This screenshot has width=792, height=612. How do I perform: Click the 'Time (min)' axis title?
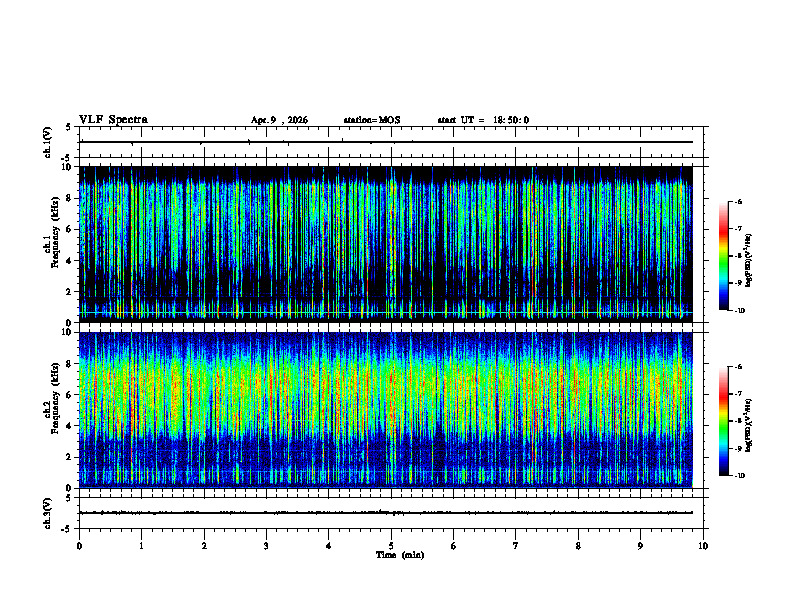(x=400, y=555)
